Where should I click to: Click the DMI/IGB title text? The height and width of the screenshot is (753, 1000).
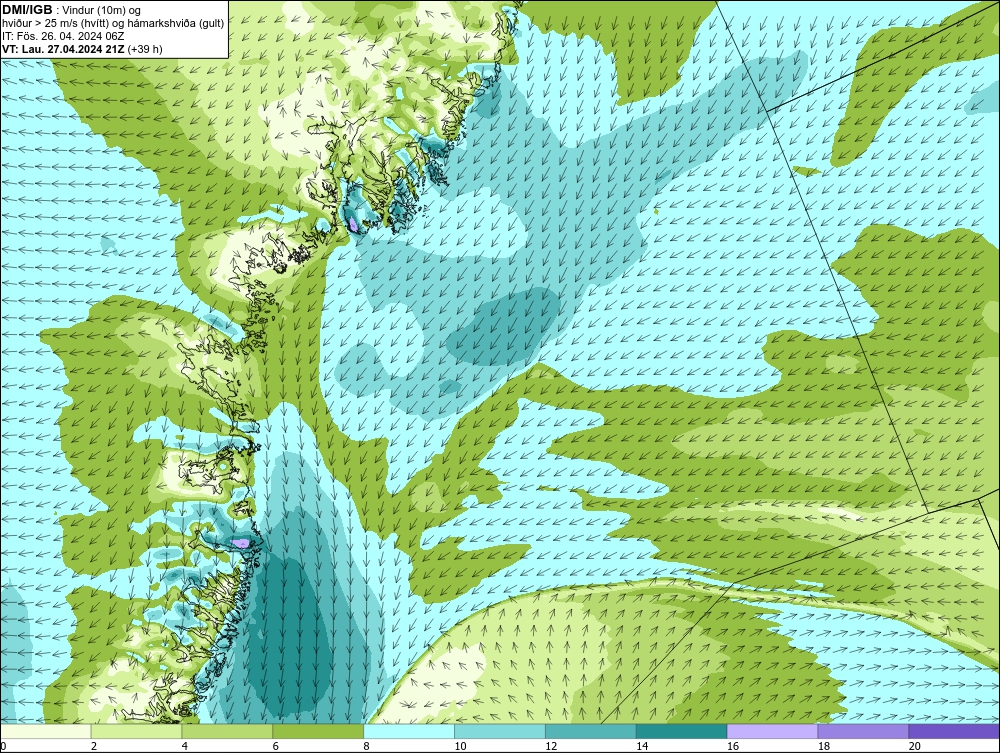tap(27, 10)
